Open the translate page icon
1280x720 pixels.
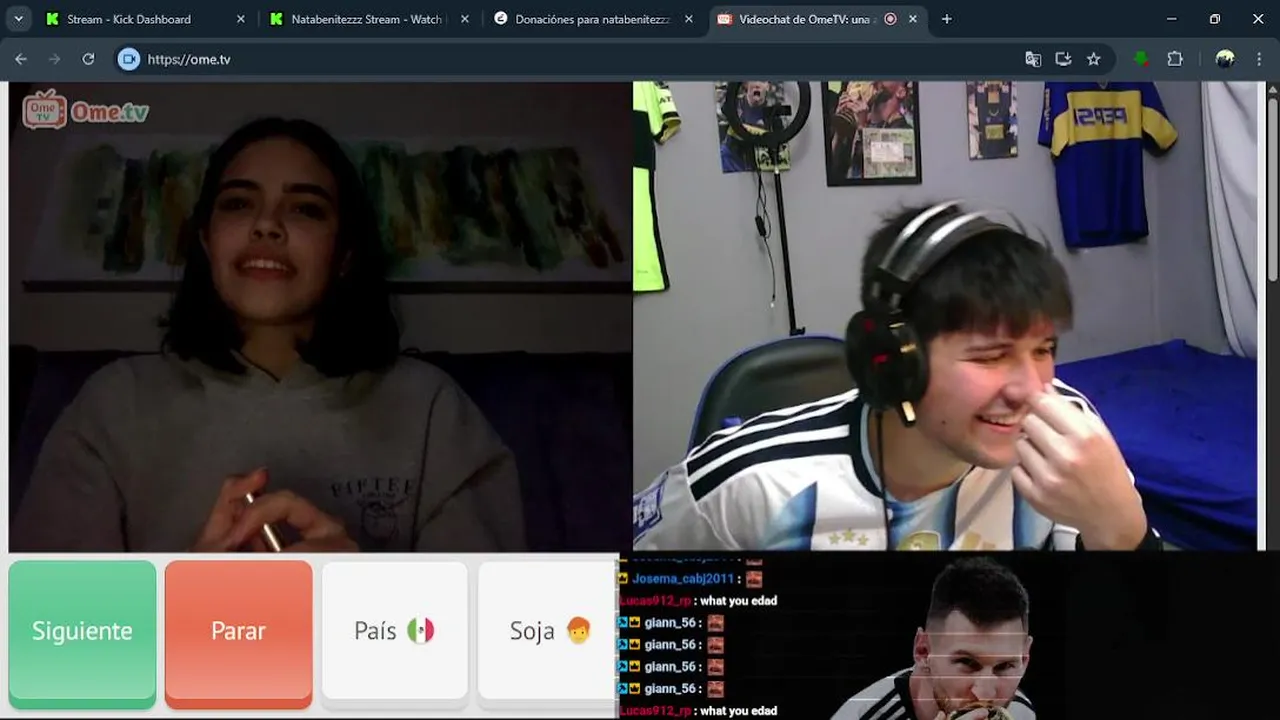(x=1033, y=59)
